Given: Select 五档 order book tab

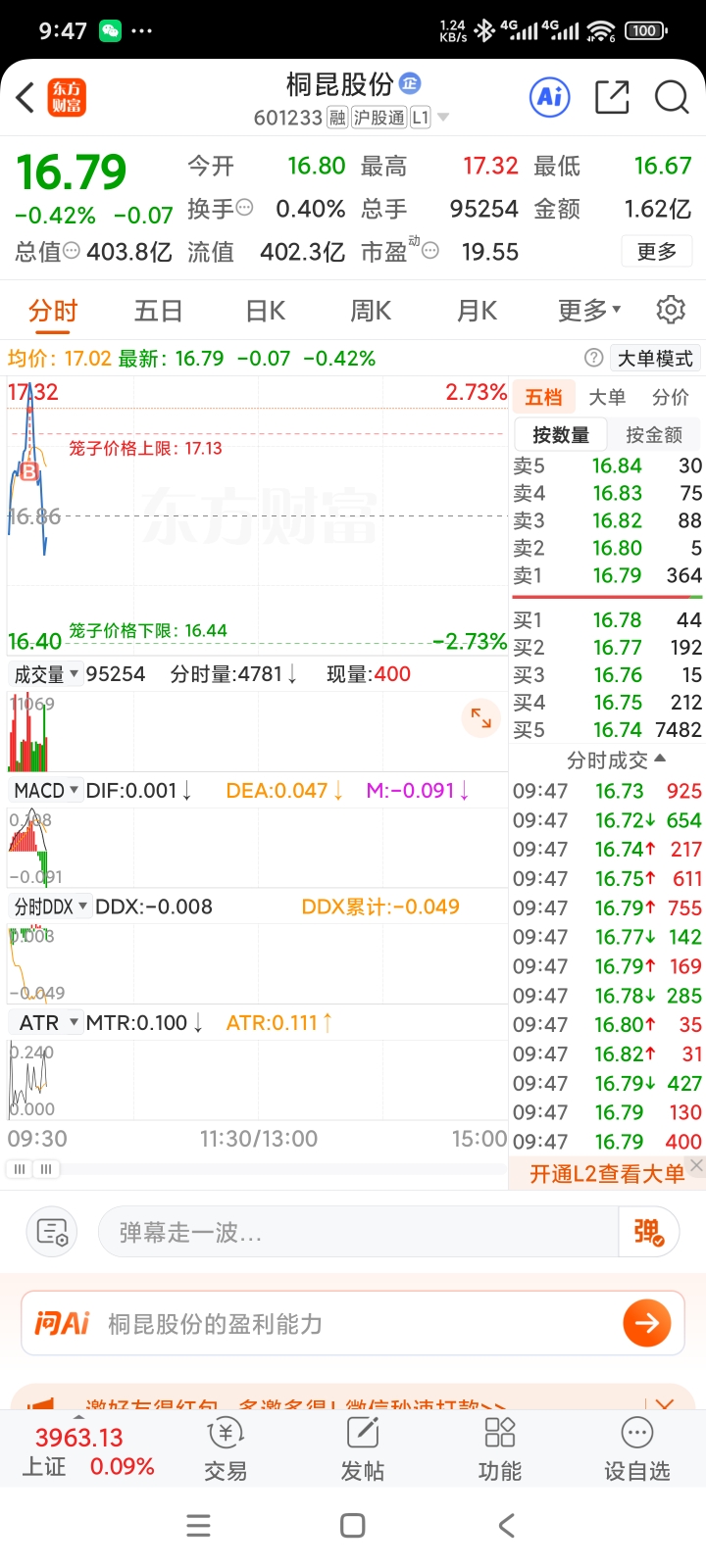Looking at the screenshot, I should pyautogui.click(x=543, y=397).
